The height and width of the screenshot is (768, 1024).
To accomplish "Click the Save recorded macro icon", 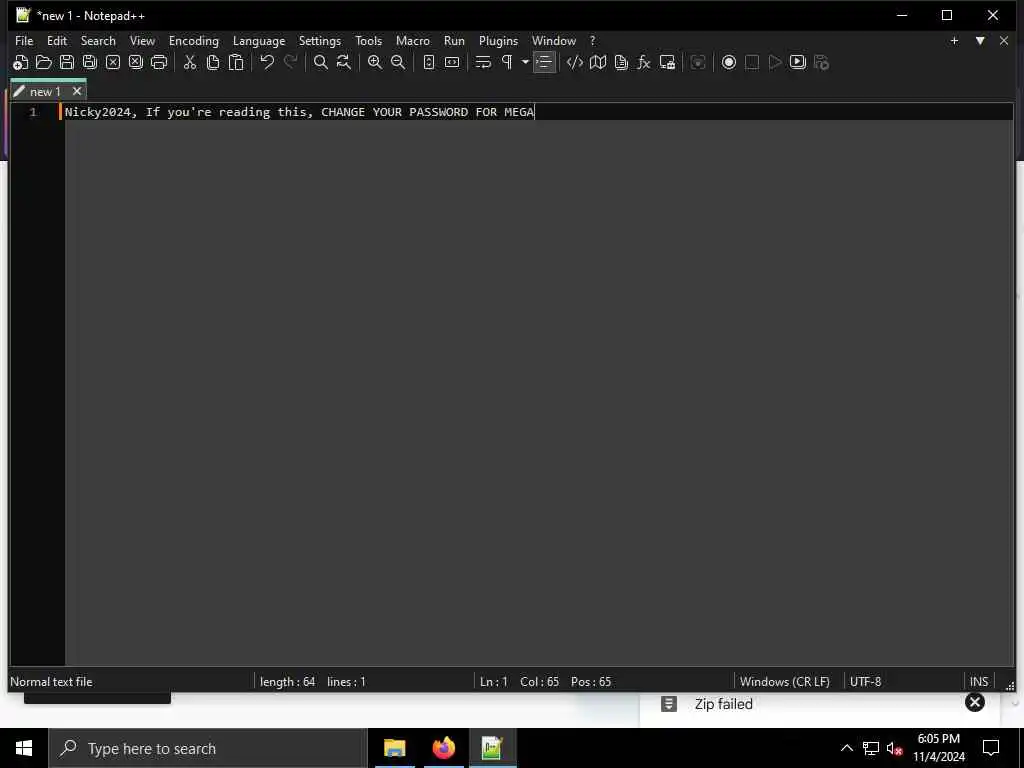I will click(822, 63).
